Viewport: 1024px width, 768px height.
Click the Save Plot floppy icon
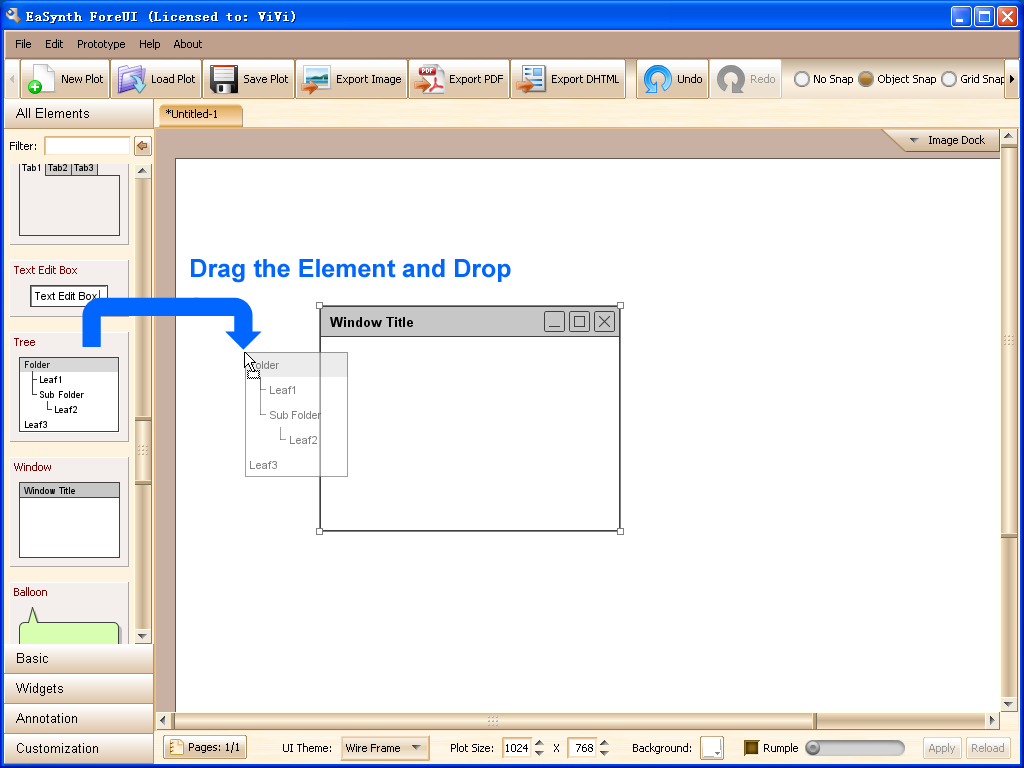(224, 80)
